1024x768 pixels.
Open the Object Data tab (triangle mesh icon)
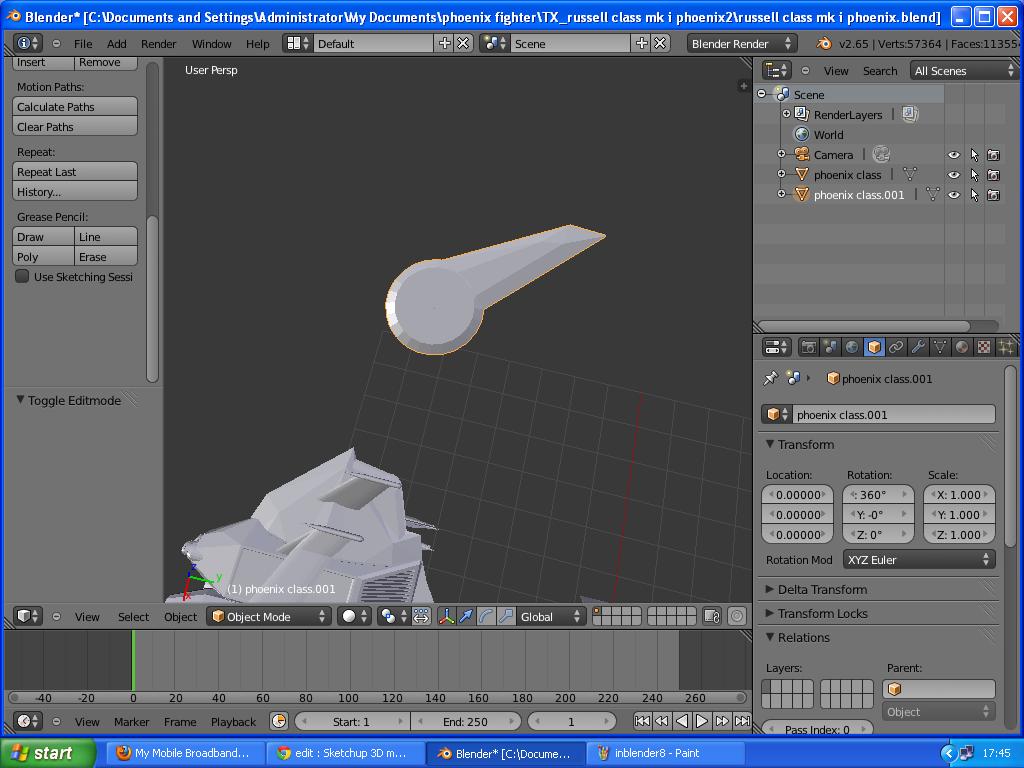click(x=939, y=347)
